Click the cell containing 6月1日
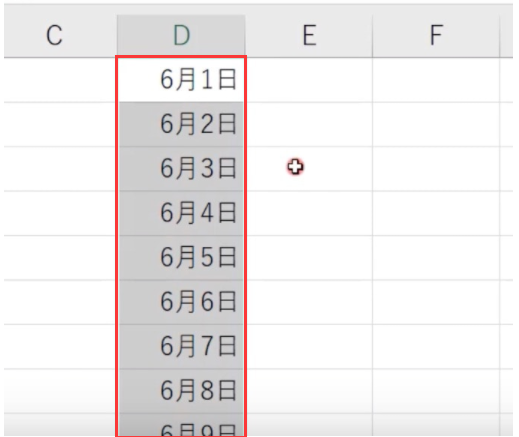This screenshot has width=519, height=437. click(x=181, y=80)
